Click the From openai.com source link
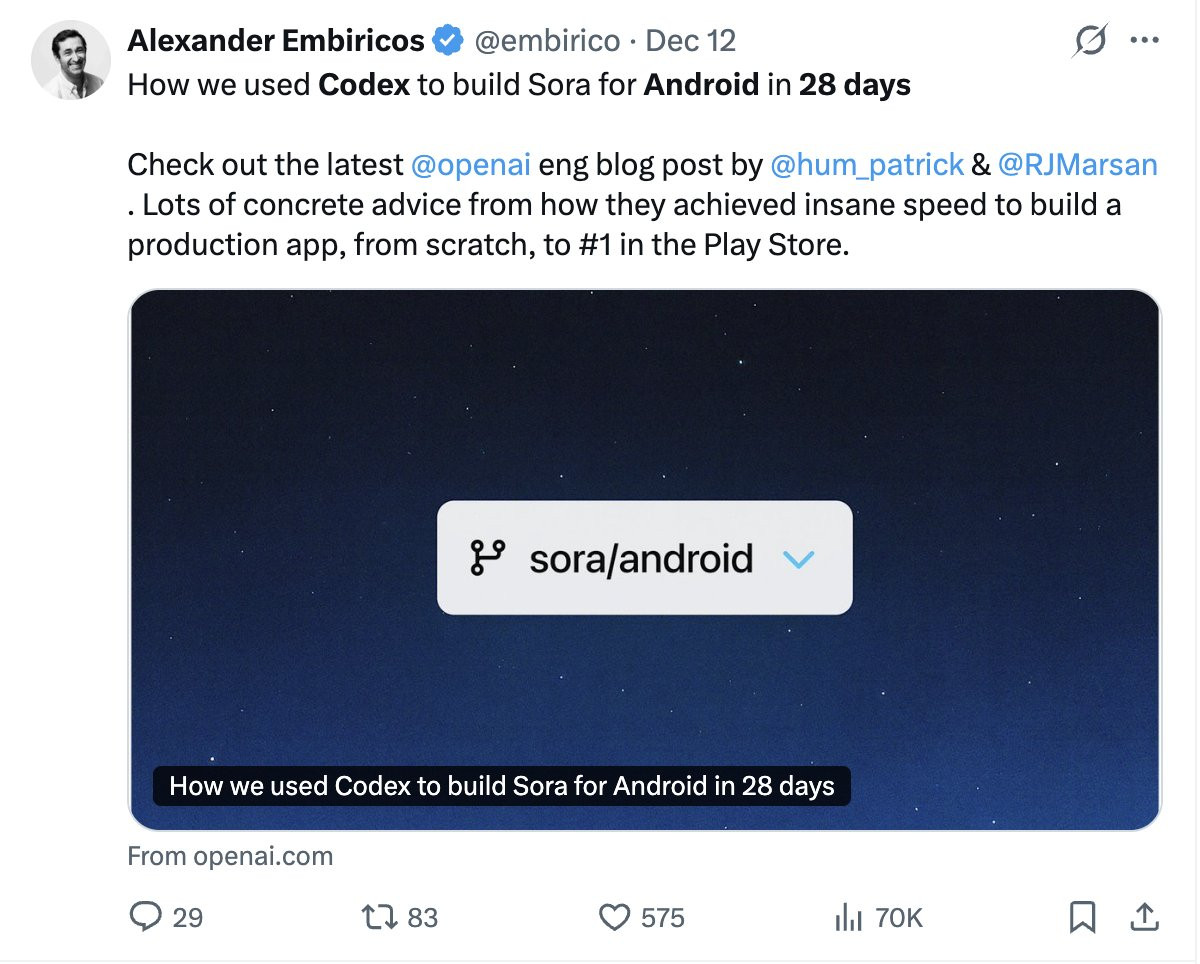 [x=230, y=856]
